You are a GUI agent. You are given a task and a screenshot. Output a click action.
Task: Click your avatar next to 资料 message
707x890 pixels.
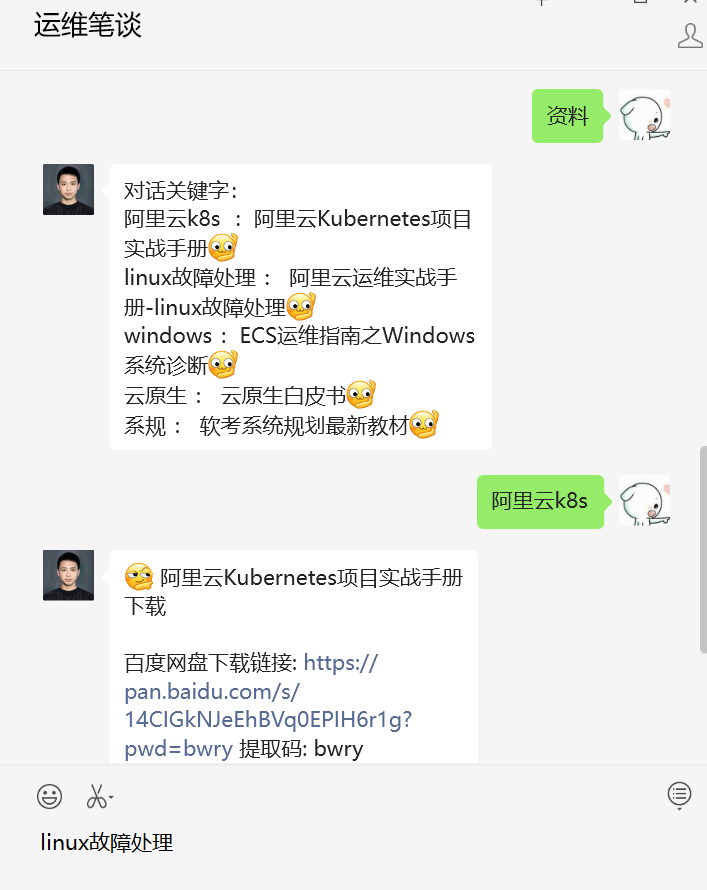coord(644,115)
